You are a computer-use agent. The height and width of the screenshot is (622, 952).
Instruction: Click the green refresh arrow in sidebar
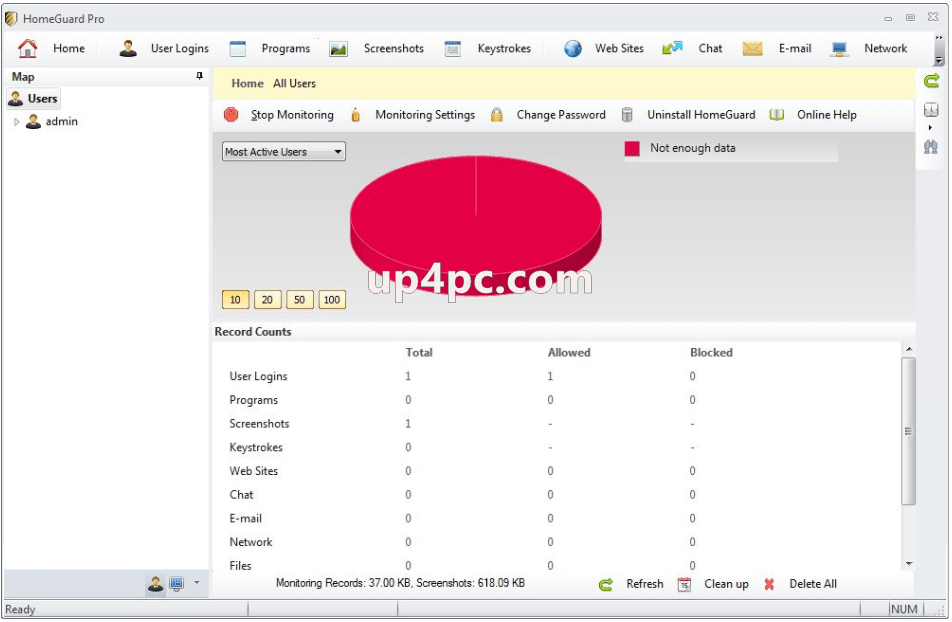click(931, 81)
